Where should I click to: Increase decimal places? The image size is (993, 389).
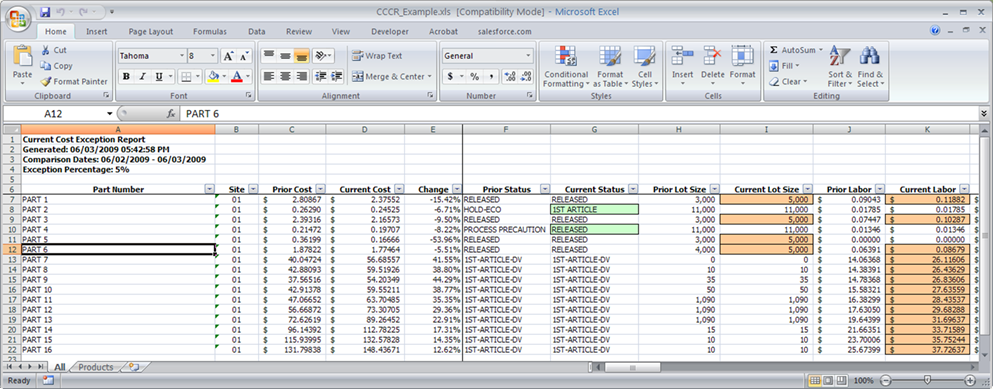tap(510, 77)
